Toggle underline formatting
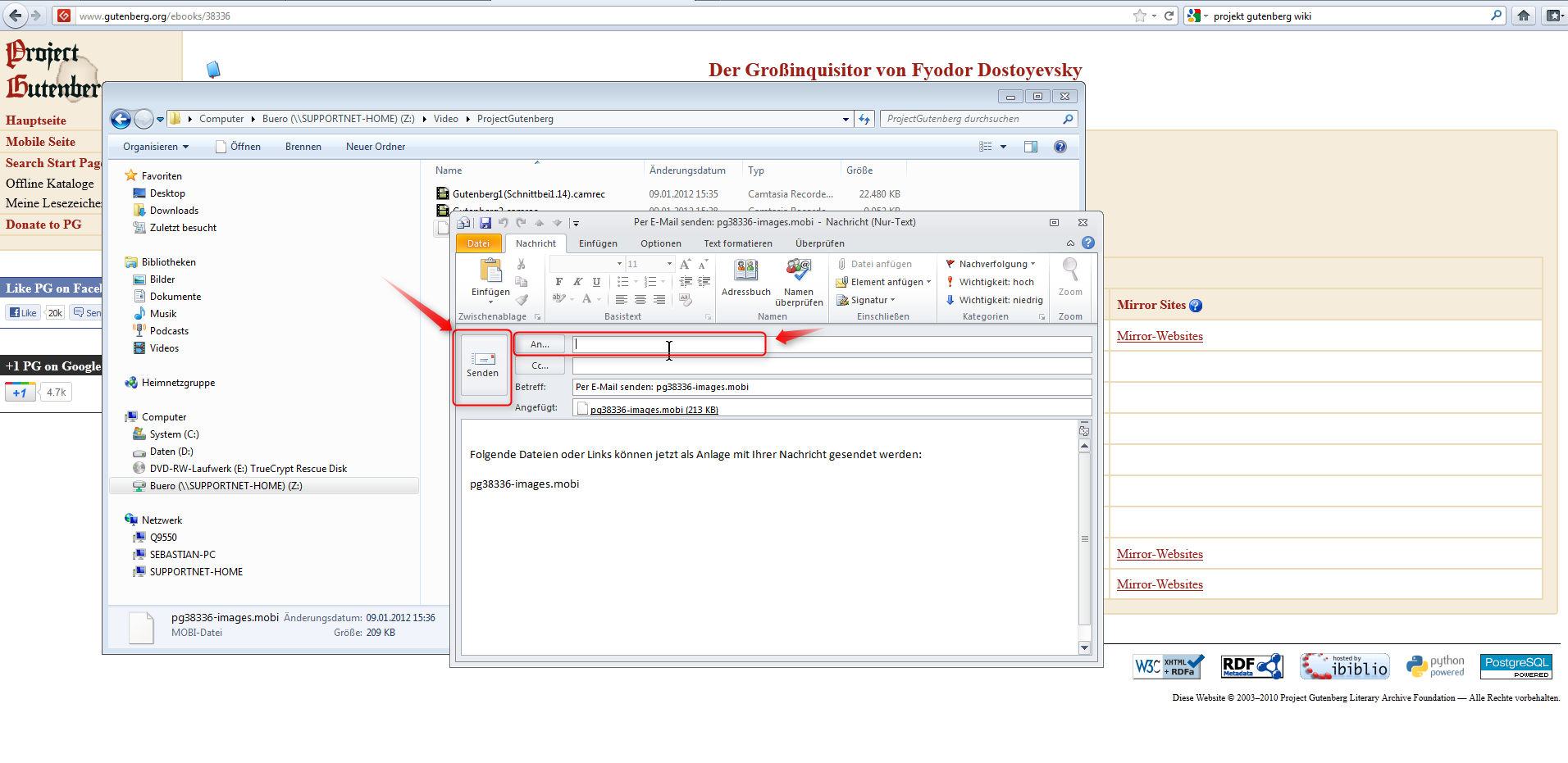Viewport: 1568px width, 763px height. point(596,282)
